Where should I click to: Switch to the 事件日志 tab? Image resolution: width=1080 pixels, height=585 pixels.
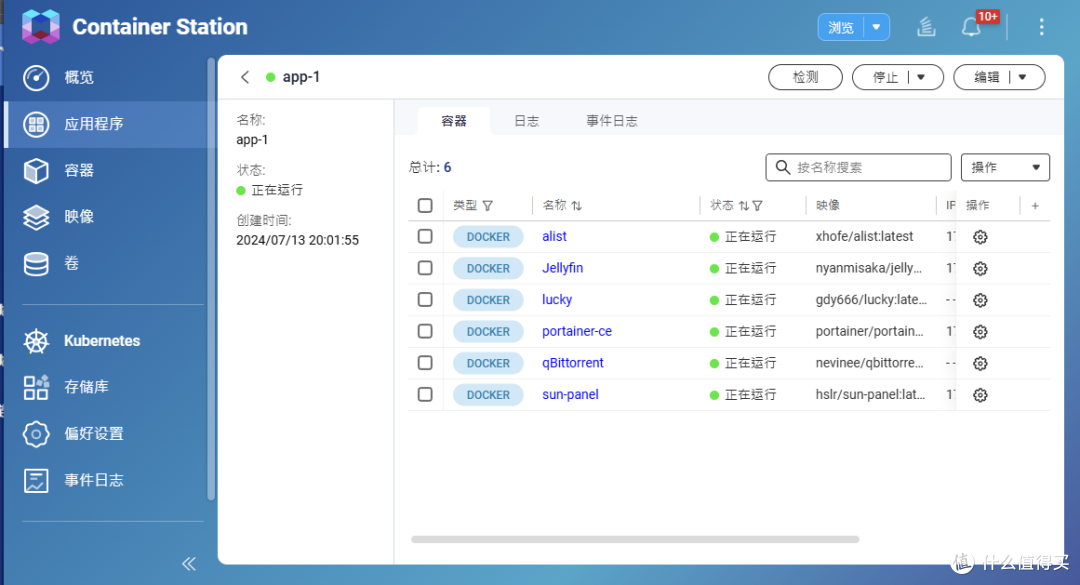click(x=612, y=121)
